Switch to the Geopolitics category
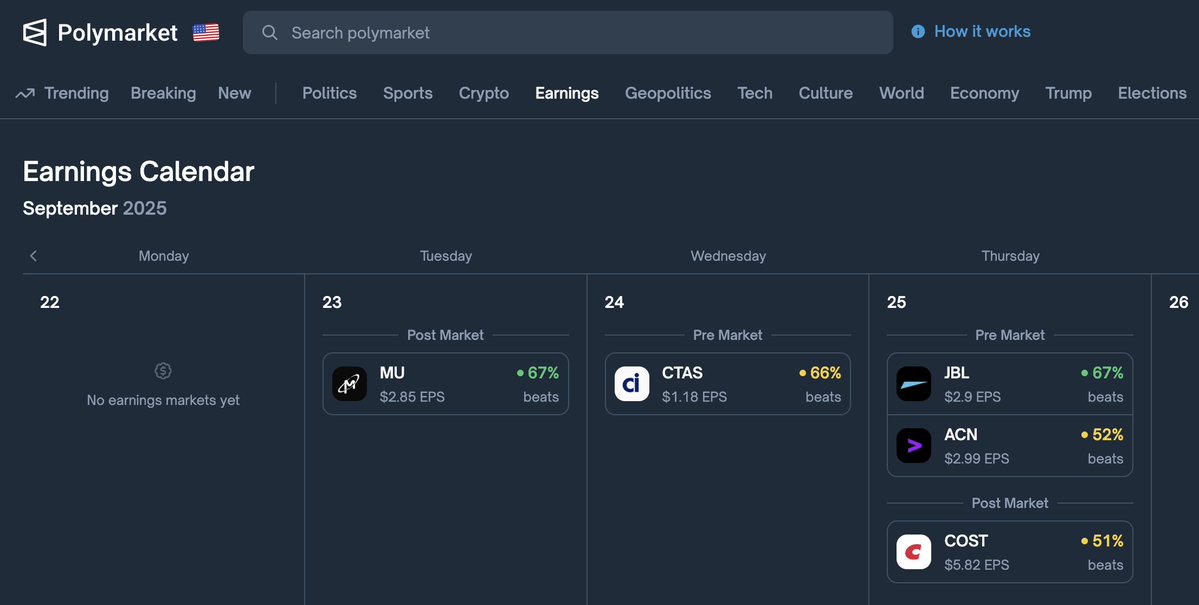1199x605 pixels. point(668,93)
